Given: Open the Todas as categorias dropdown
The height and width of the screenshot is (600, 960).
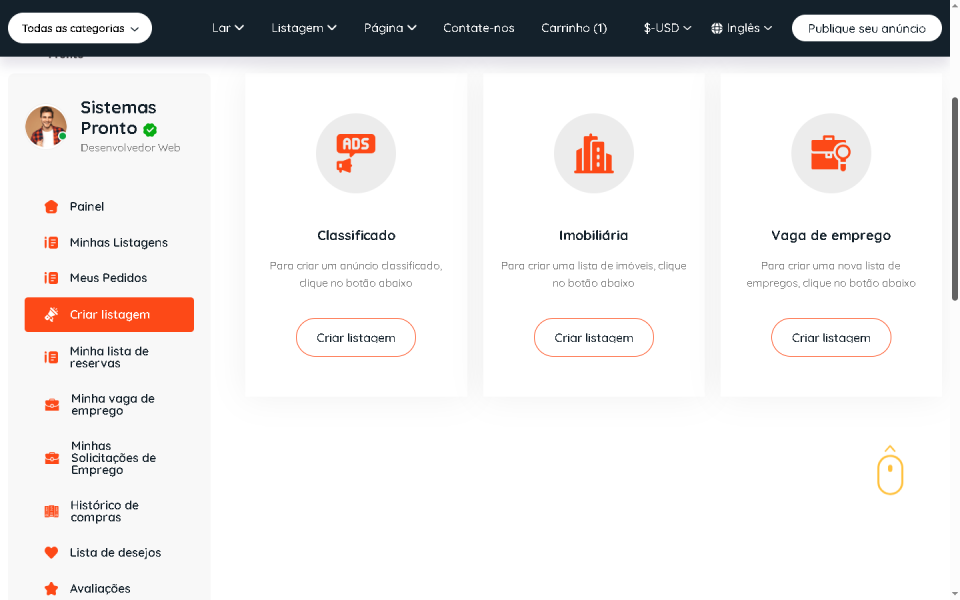Looking at the screenshot, I should point(79,28).
